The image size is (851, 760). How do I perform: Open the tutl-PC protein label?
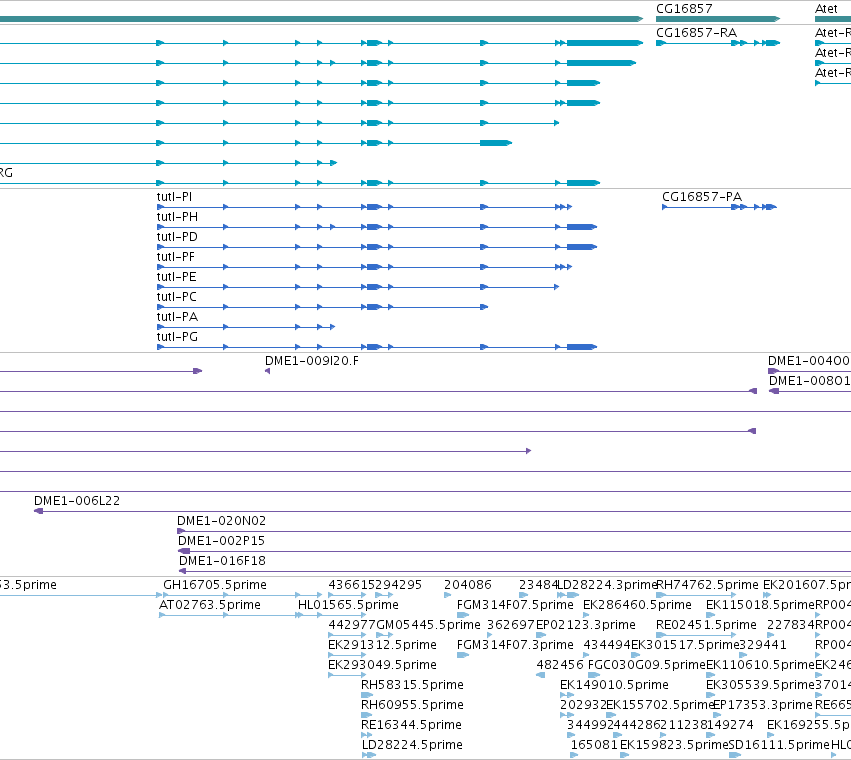pyautogui.click(x=176, y=297)
